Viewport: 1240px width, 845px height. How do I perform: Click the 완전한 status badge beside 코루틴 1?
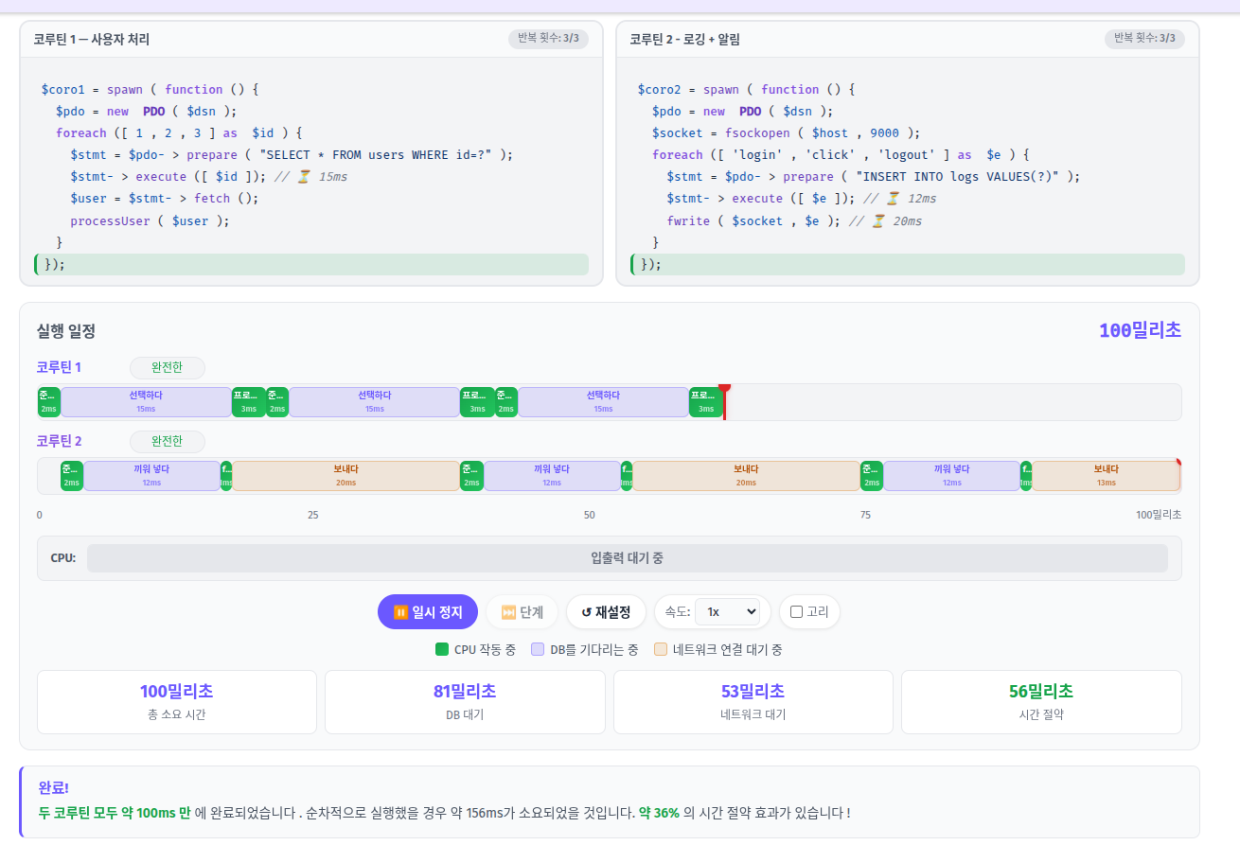(167, 368)
